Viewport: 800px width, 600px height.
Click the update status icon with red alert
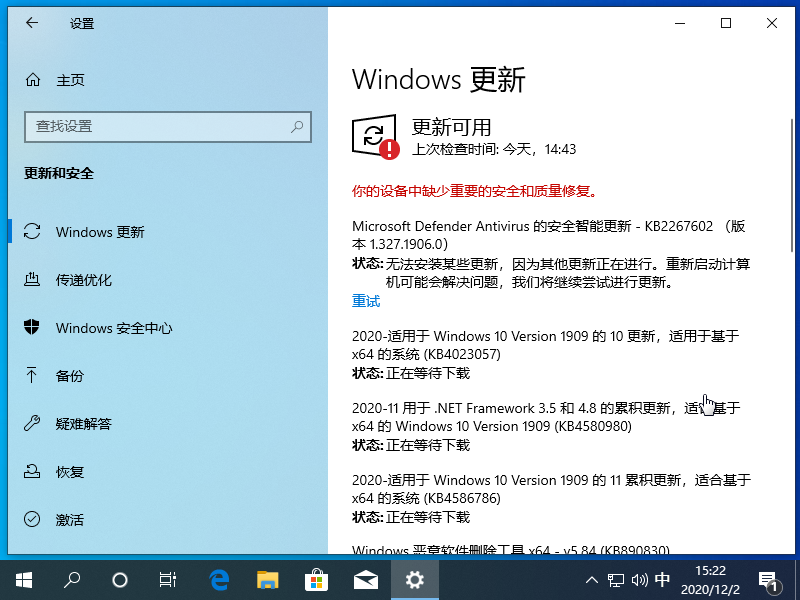[376, 137]
